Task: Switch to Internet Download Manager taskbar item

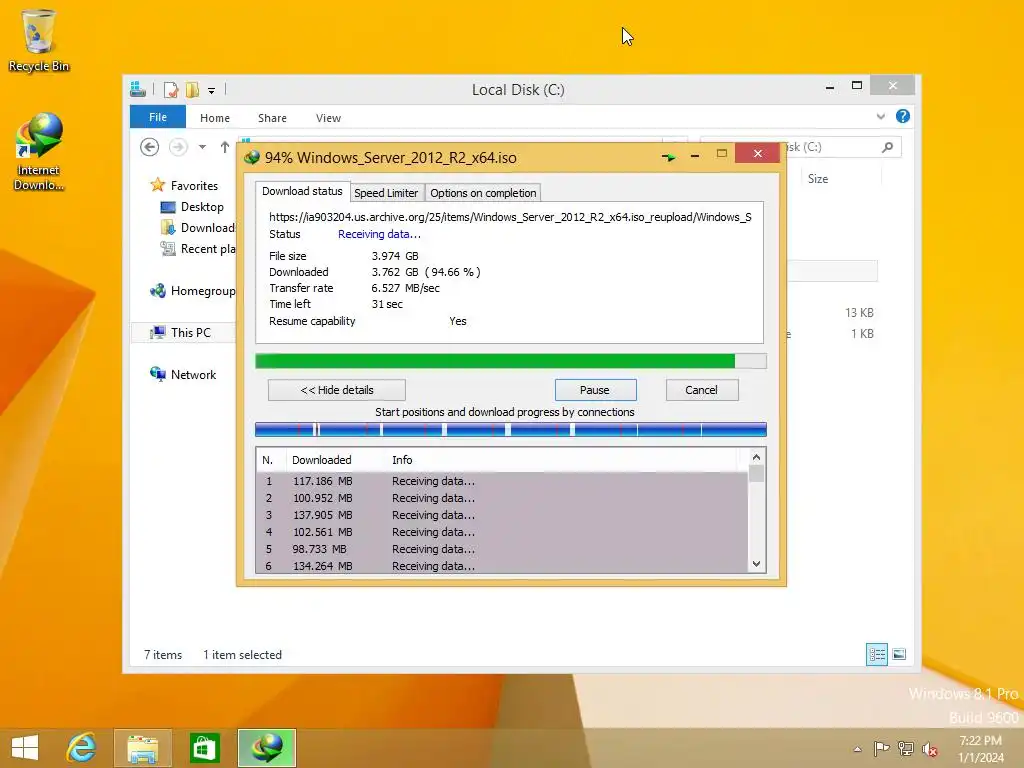Action: [x=267, y=748]
